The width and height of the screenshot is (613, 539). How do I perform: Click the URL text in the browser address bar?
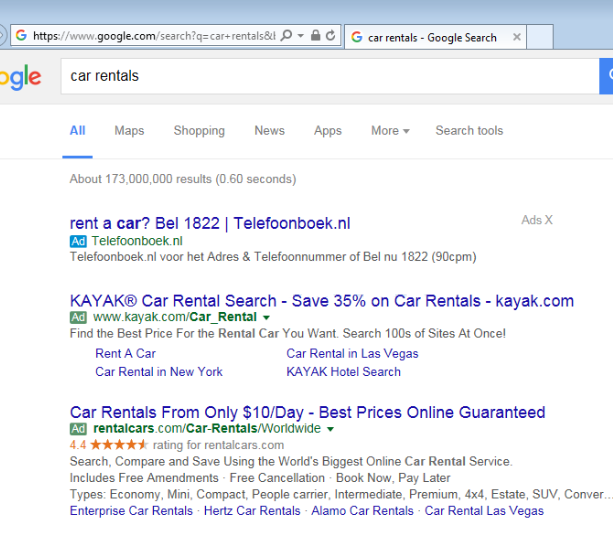(154, 36)
